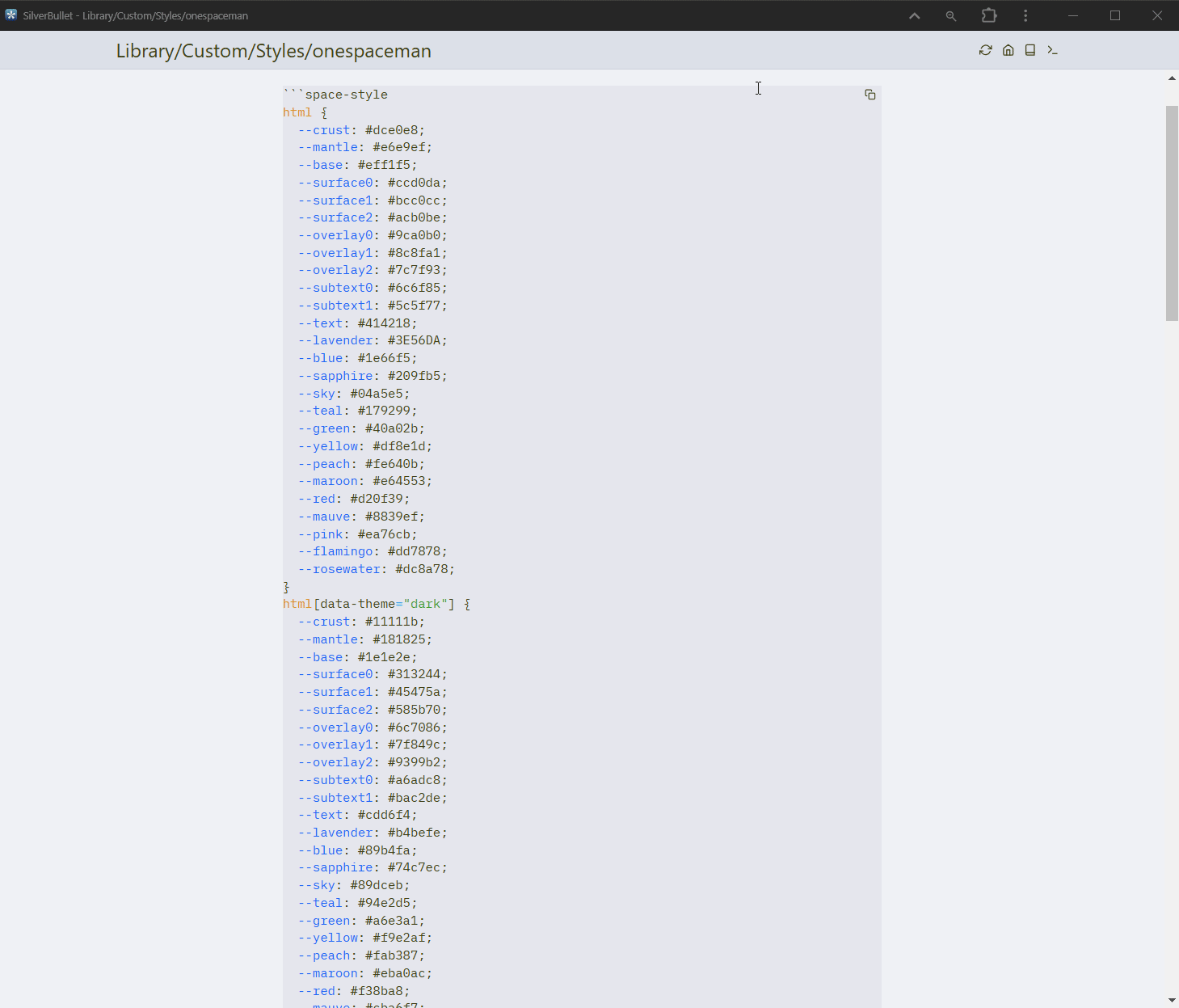
Task: Click dark --sky: #89dceb line
Action: point(354,885)
